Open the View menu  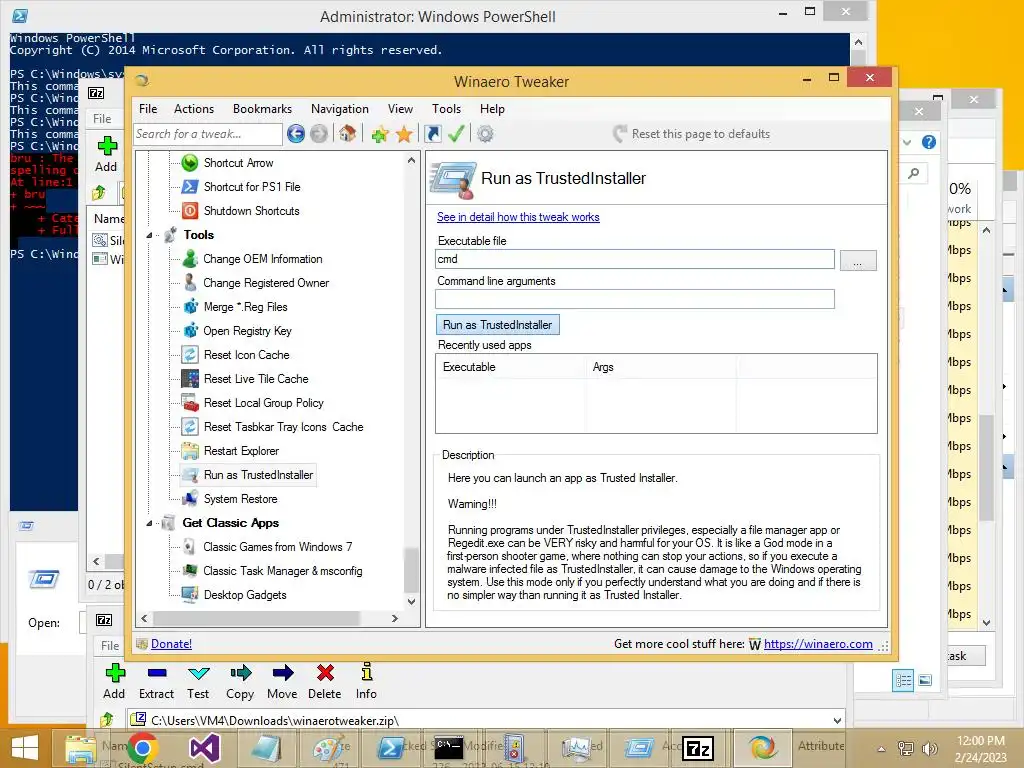click(x=400, y=109)
